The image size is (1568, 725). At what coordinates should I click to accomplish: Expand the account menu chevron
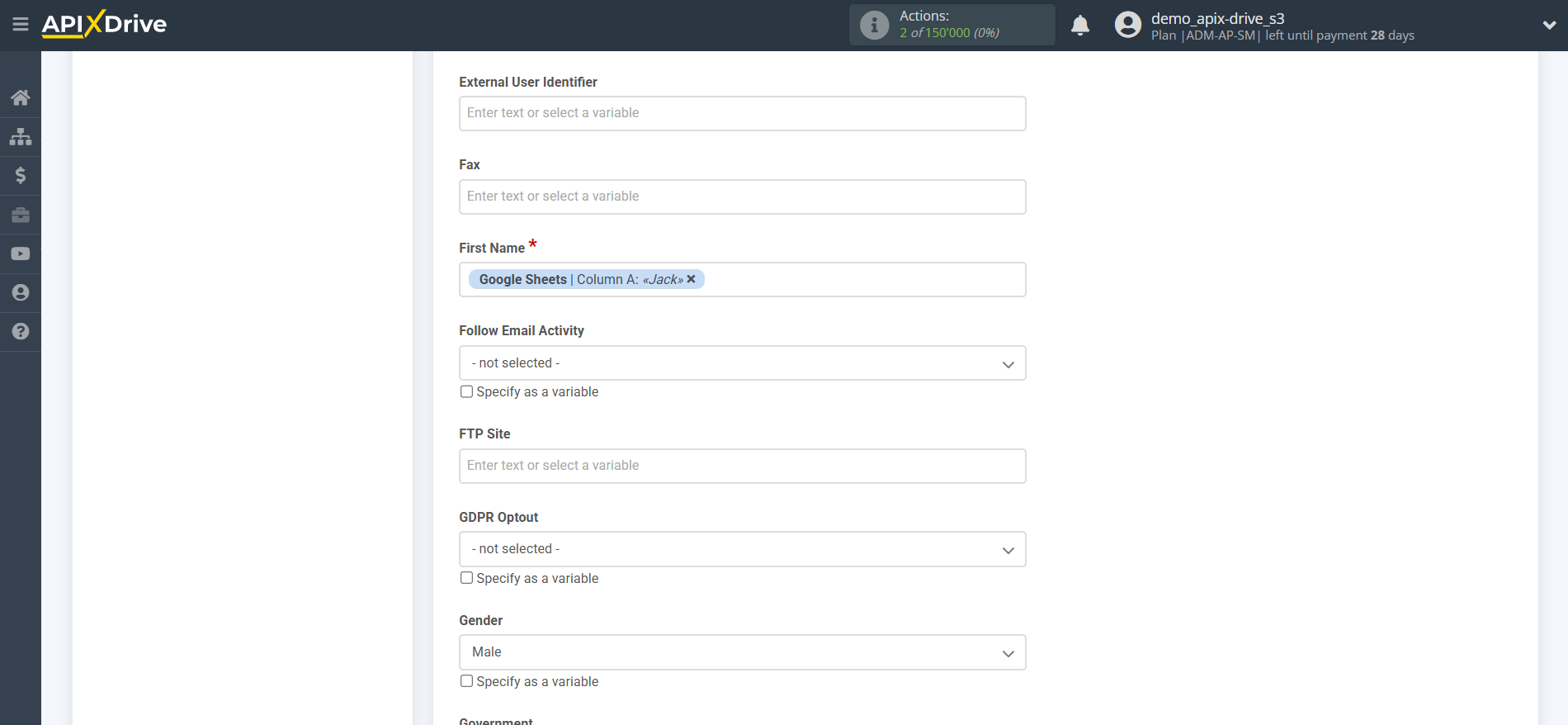[x=1549, y=26]
